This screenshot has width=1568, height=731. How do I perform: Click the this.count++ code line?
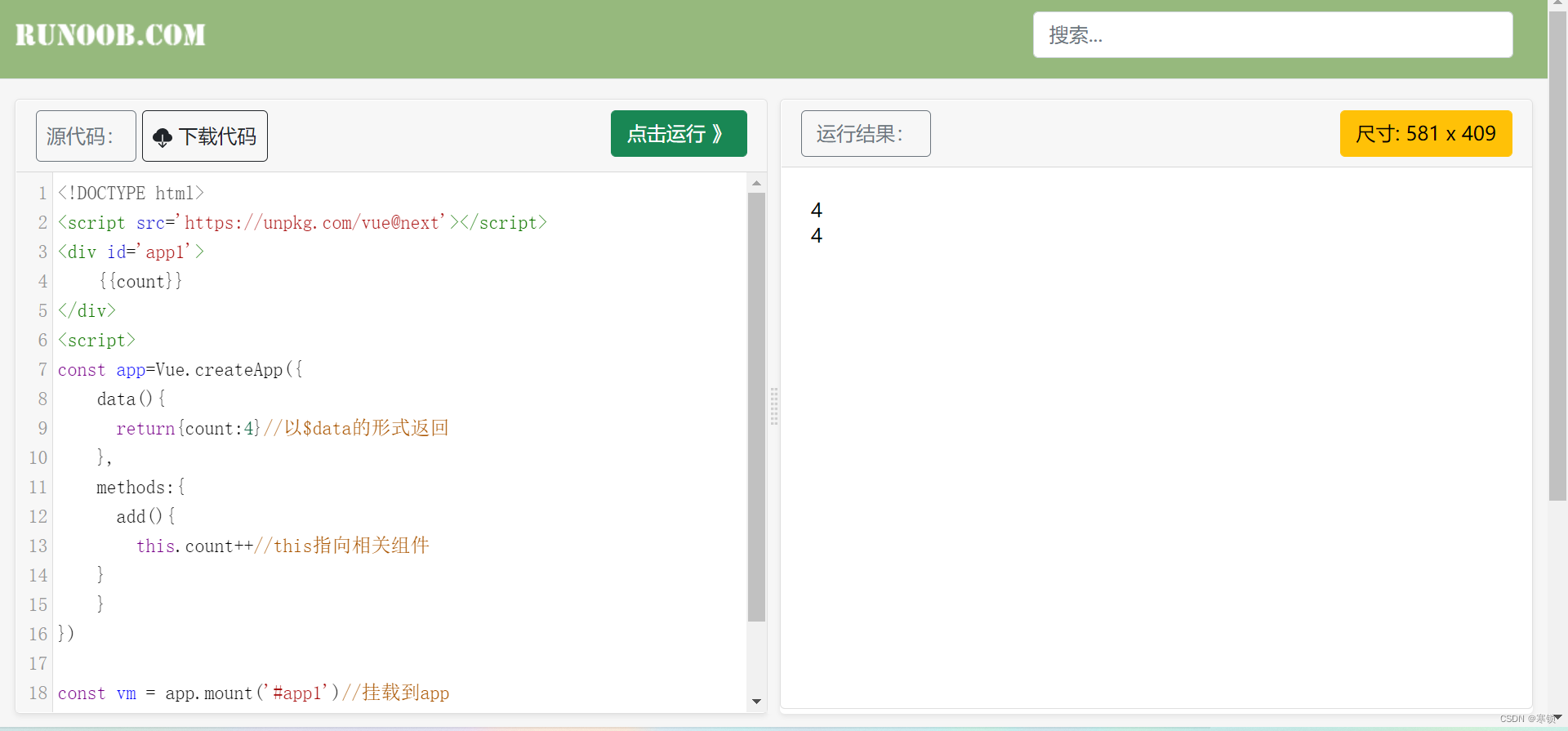[283, 546]
